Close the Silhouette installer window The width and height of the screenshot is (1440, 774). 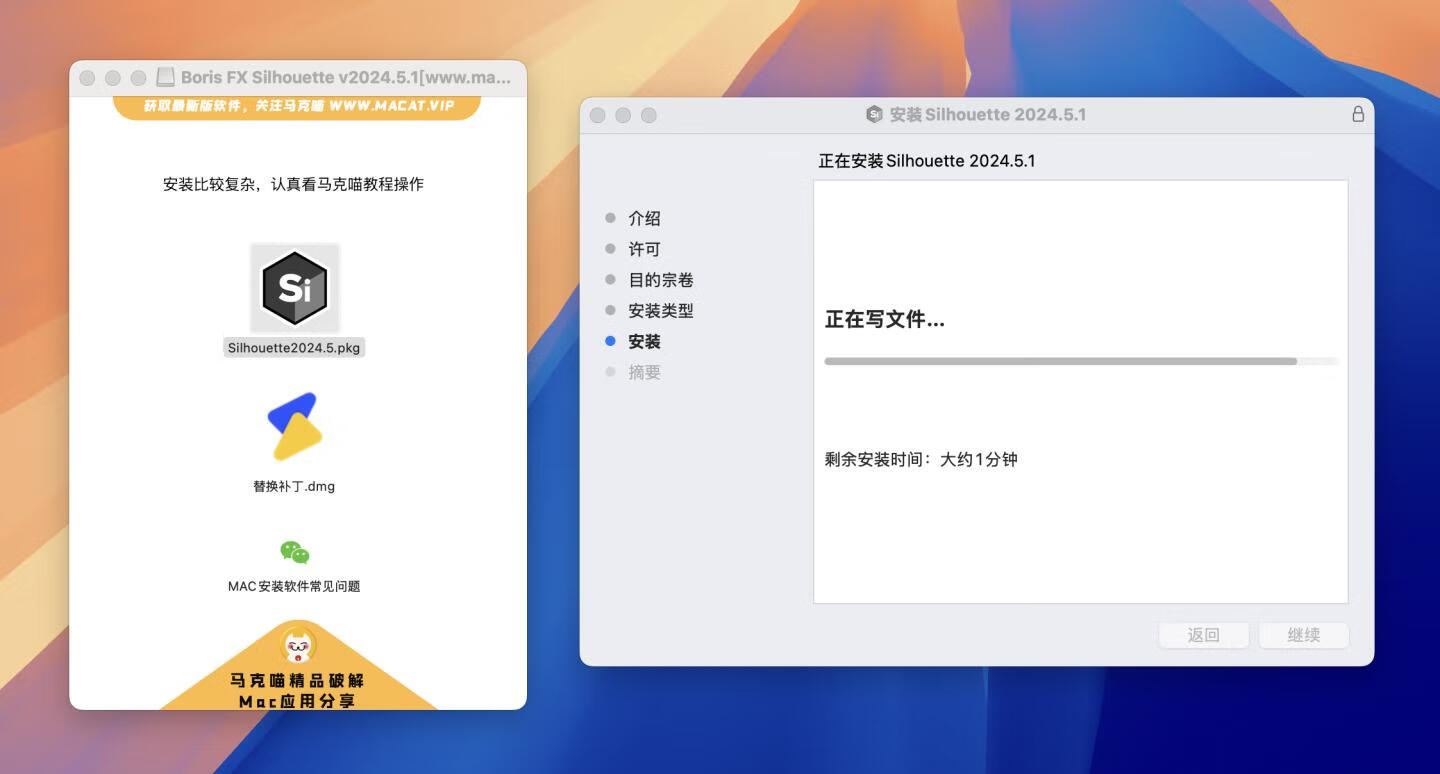tap(597, 115)
